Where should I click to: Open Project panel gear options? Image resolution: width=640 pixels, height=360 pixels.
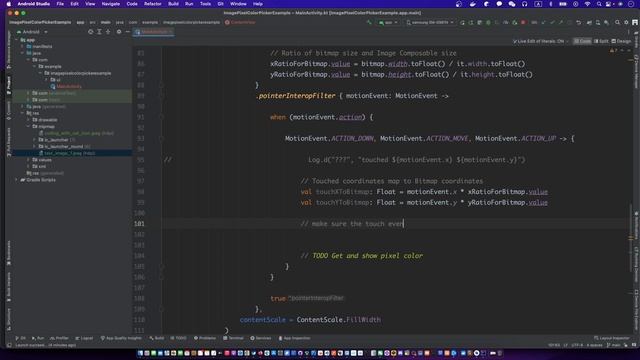click(119, 32)
